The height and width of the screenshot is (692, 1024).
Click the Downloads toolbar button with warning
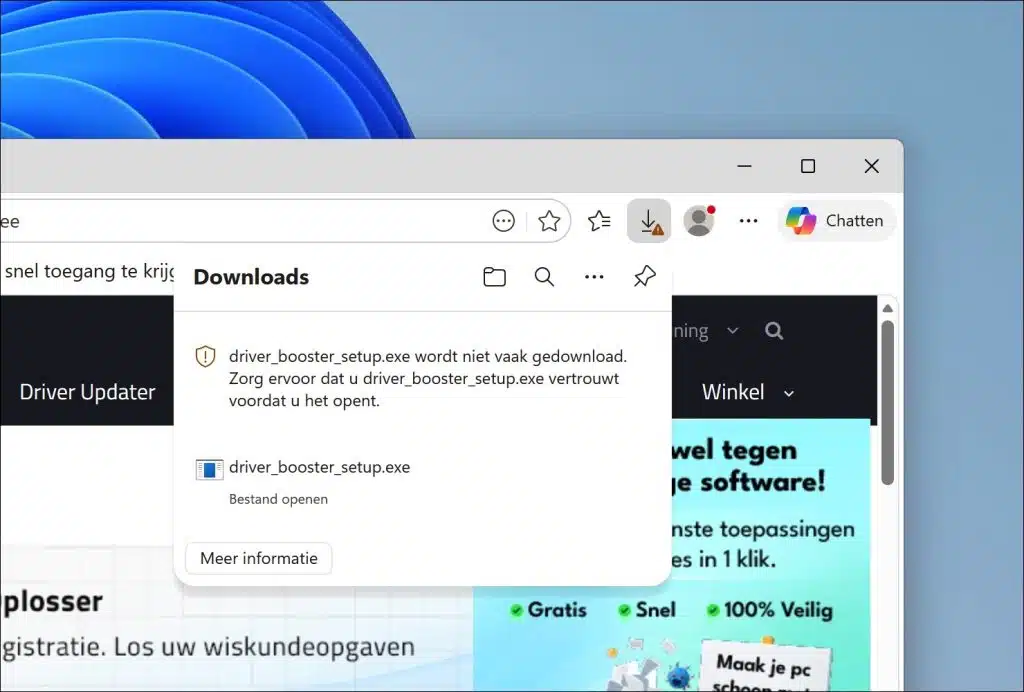click(x=649, y=221)
